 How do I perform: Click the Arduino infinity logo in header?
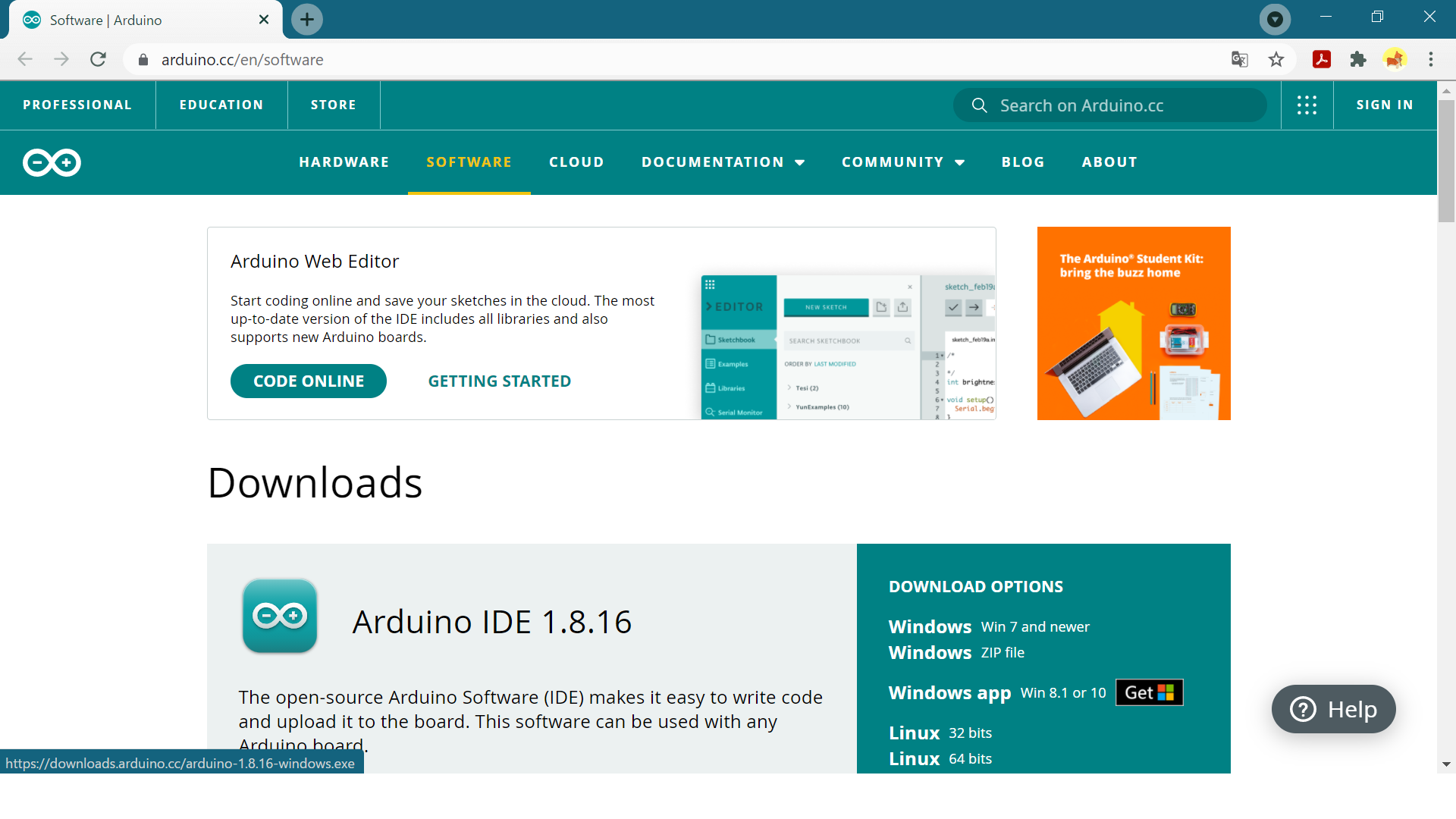point(52,162)
